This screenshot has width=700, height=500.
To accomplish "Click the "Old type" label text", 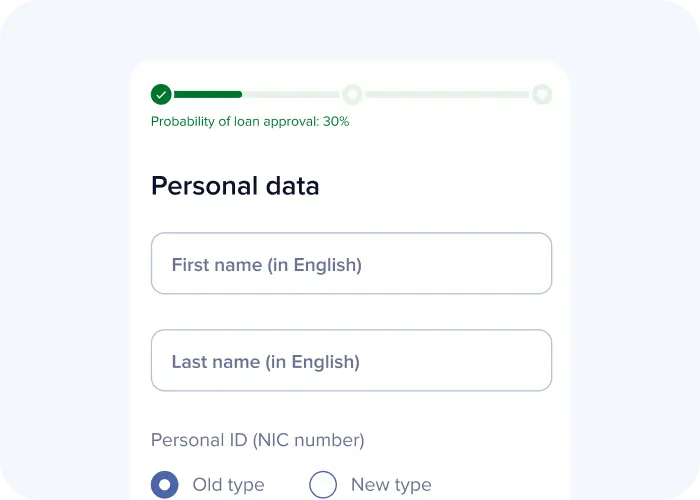I will coord(229,485).
